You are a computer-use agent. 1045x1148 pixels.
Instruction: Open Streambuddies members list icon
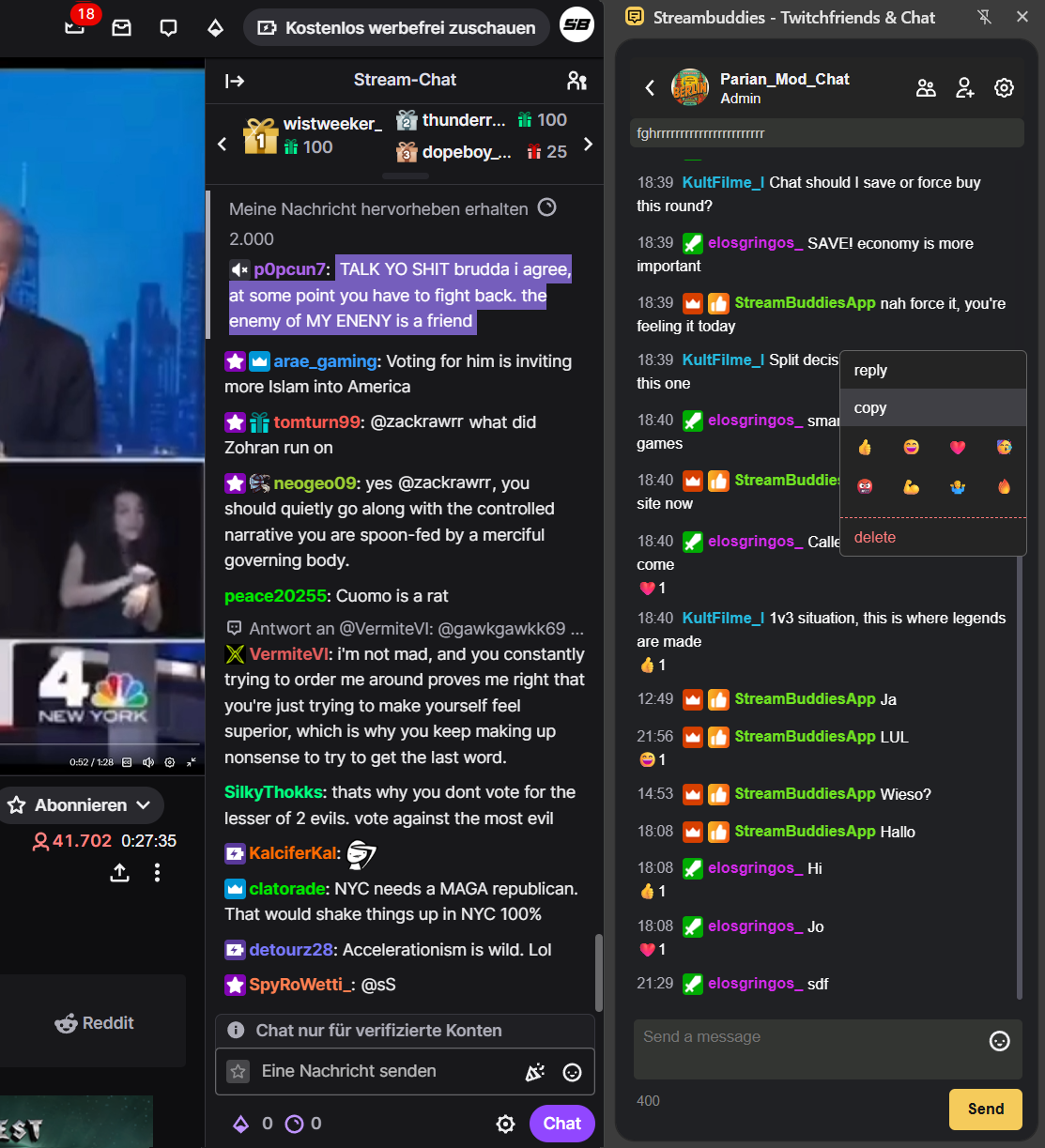pos(926,88)
